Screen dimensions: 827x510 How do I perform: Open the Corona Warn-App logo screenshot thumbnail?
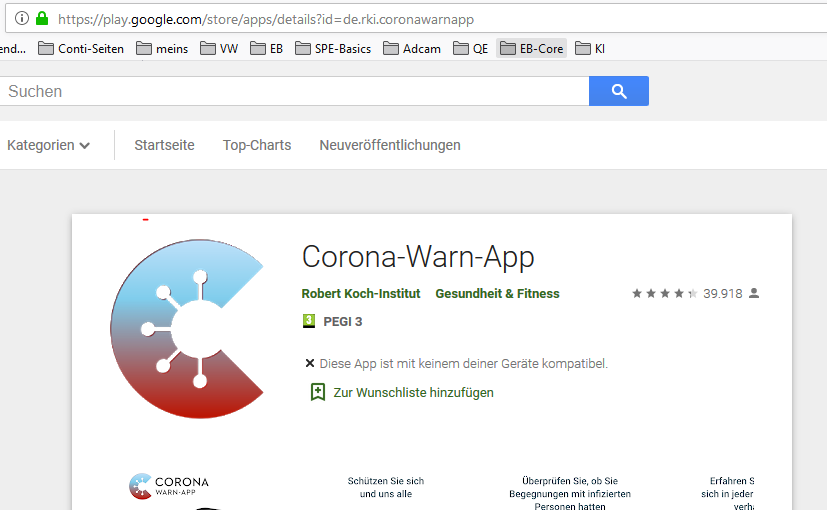point(169,486)
